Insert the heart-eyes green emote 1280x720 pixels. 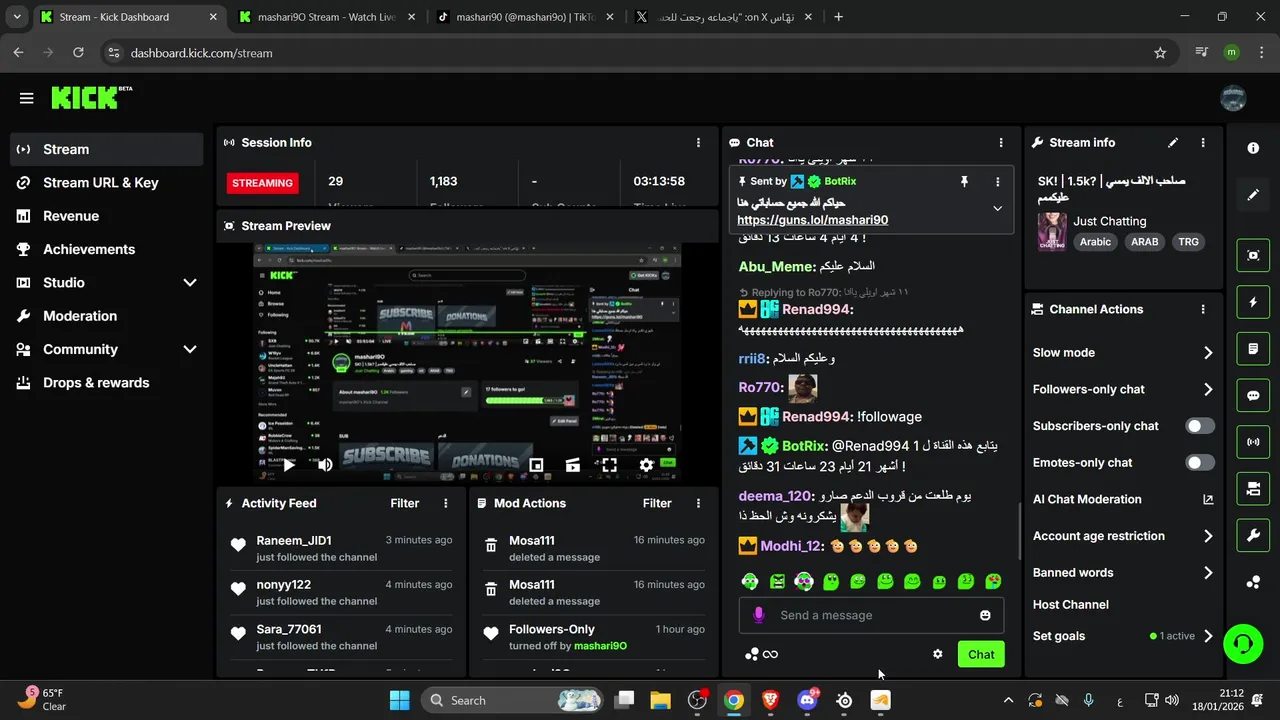993,581
